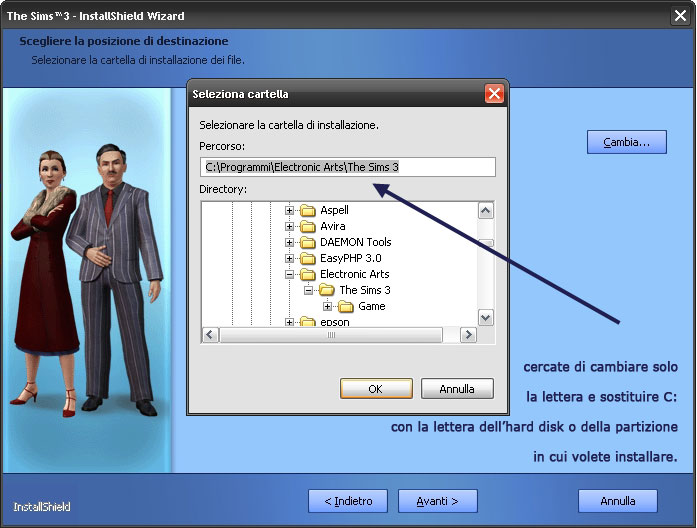Select the Aspell folder label
This screenshot has height=528, width=697.
[x=334, y=210]
